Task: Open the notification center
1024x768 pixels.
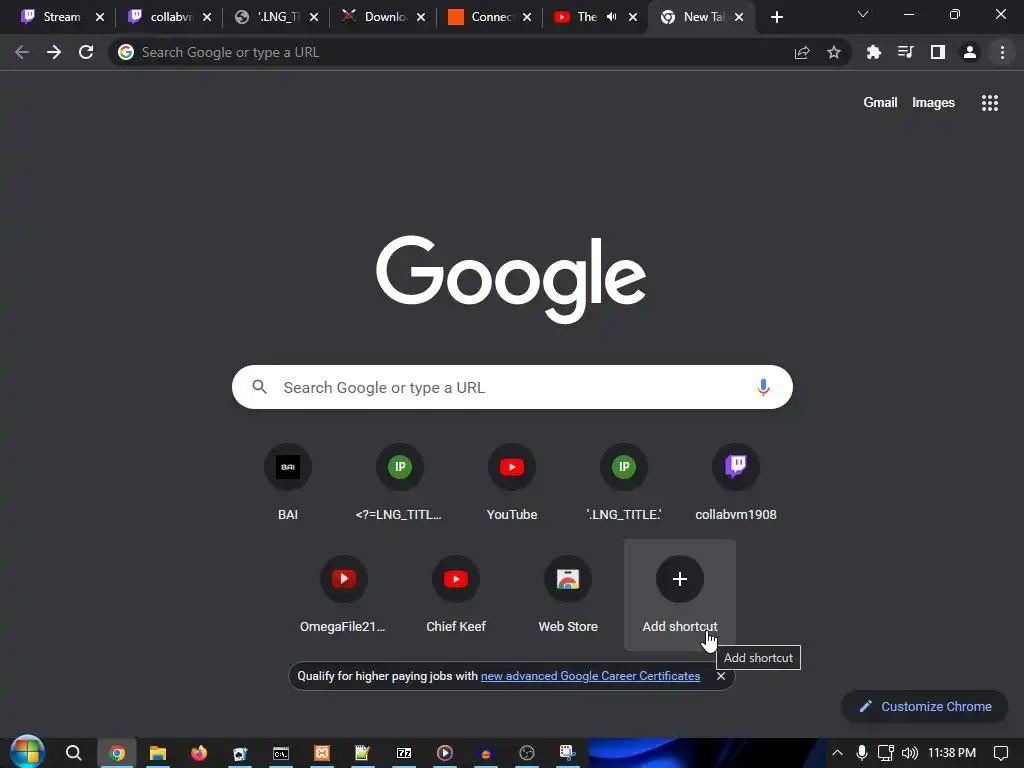Action: tap(1000, 753)
